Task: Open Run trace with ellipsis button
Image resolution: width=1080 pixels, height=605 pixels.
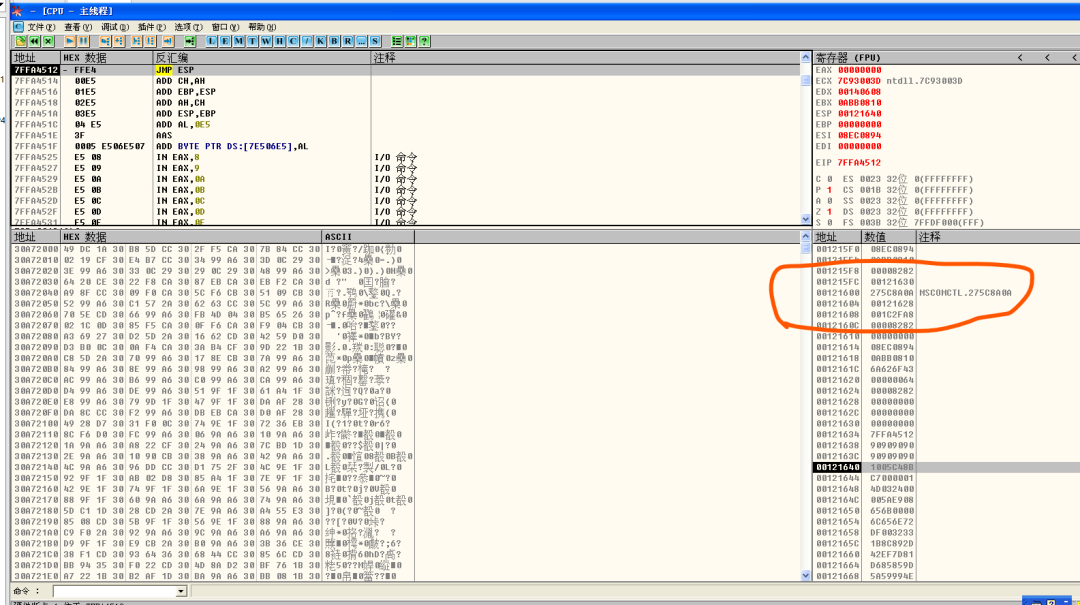Action: click(362, 41)
